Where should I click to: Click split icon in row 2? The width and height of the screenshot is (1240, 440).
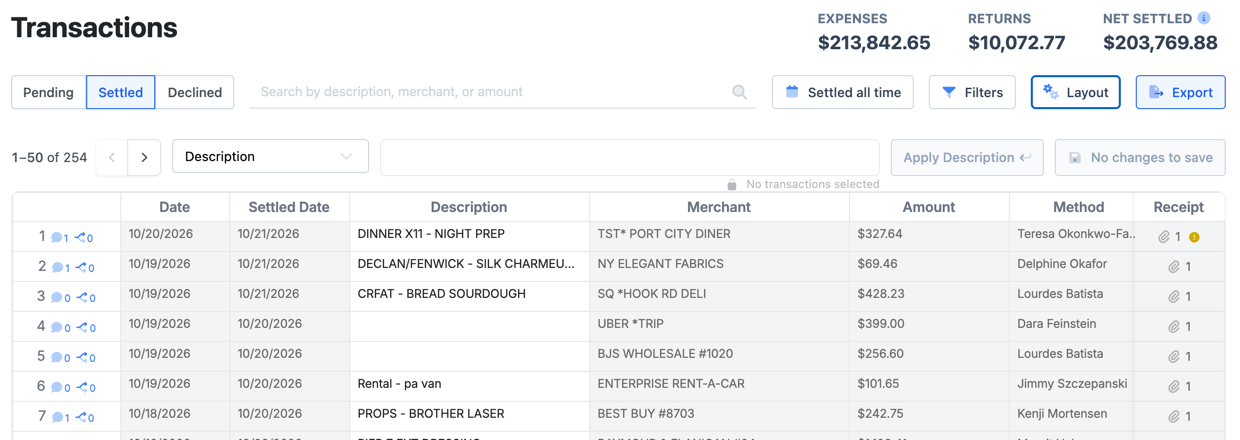[81, 268]
